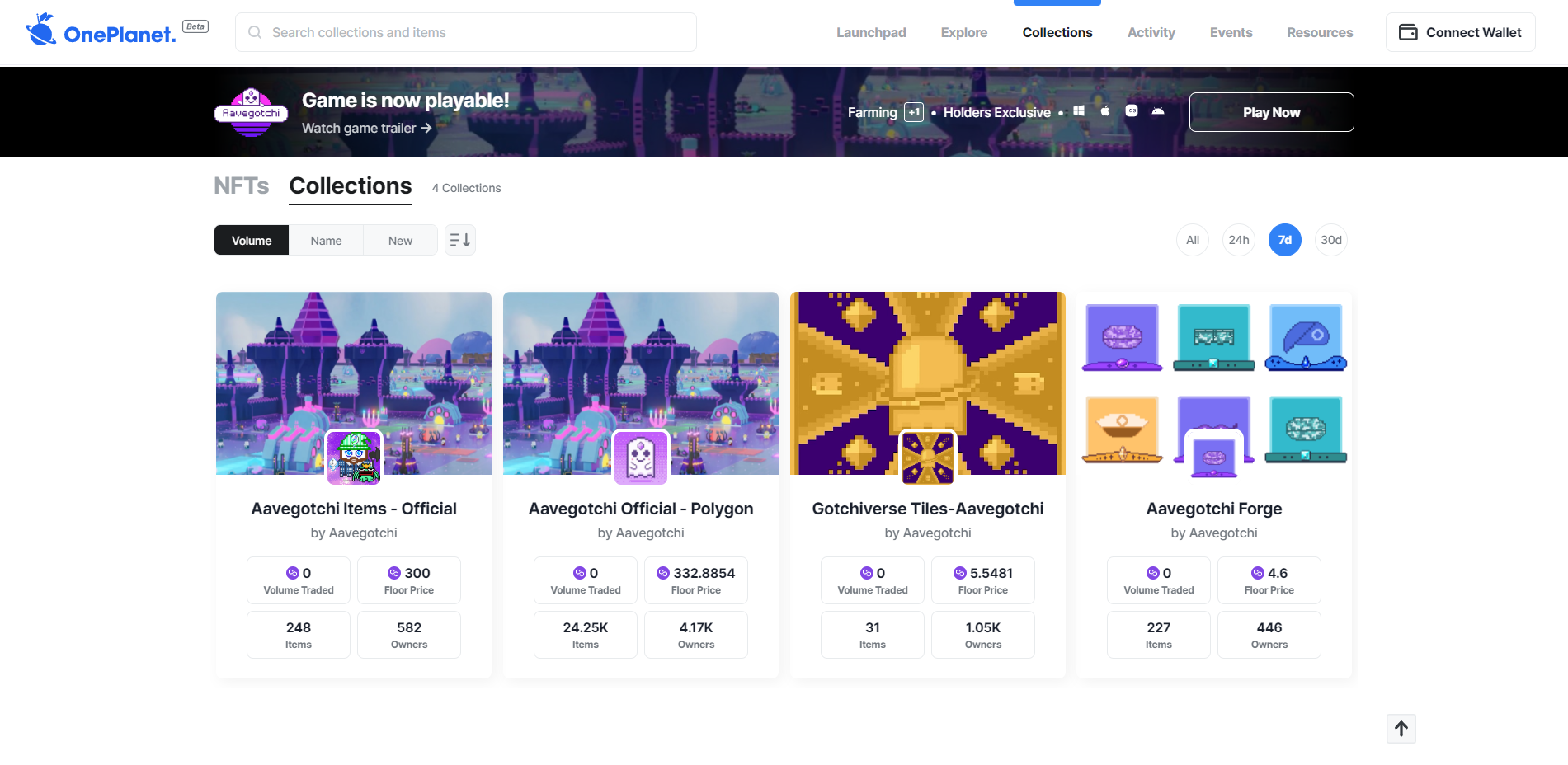
Task: Click the Aavegotchi Official - Polygon cover image
Action: (x=641, y=383)
